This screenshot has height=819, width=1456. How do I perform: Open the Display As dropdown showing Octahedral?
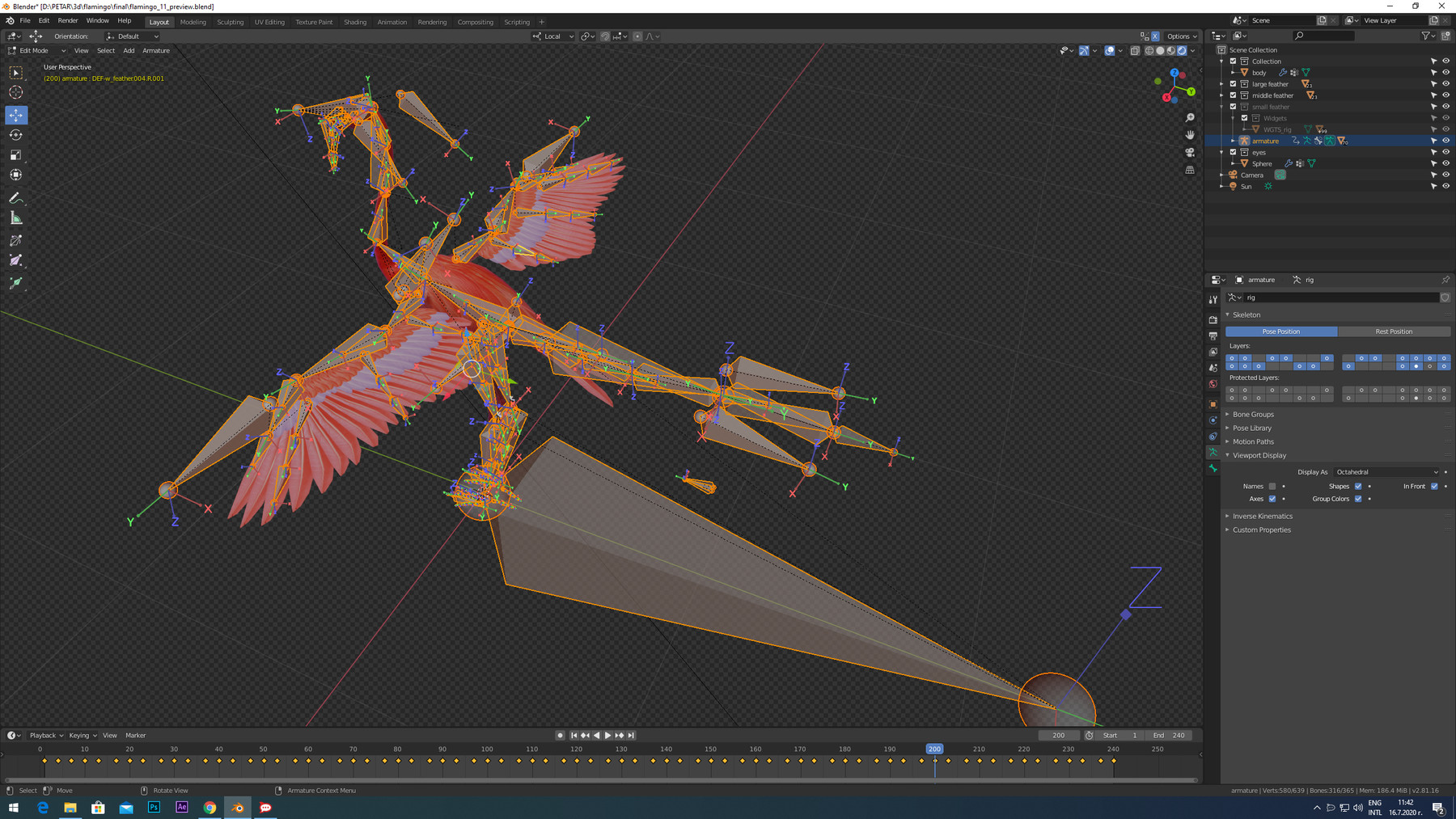click(1387, 471)
